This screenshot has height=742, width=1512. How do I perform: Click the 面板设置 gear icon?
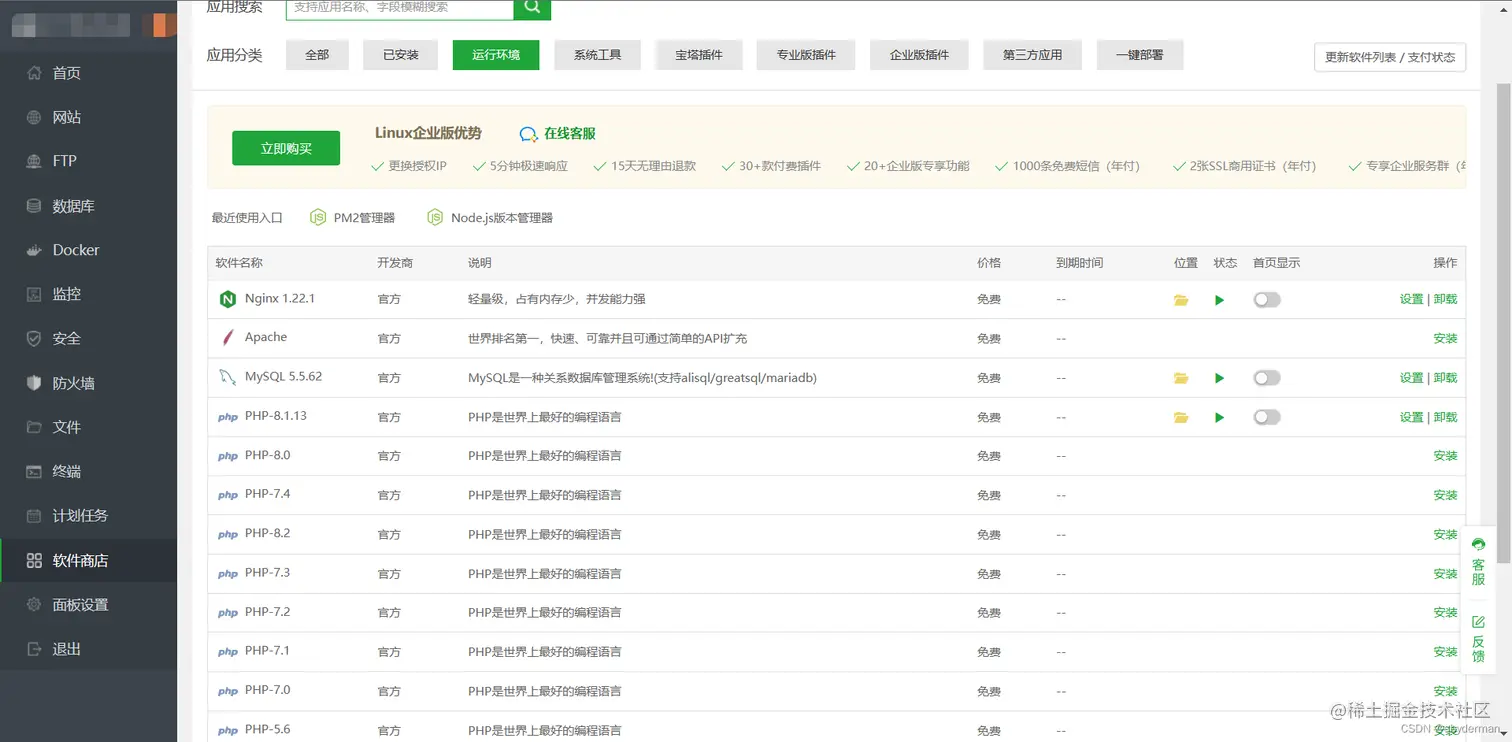34,604
